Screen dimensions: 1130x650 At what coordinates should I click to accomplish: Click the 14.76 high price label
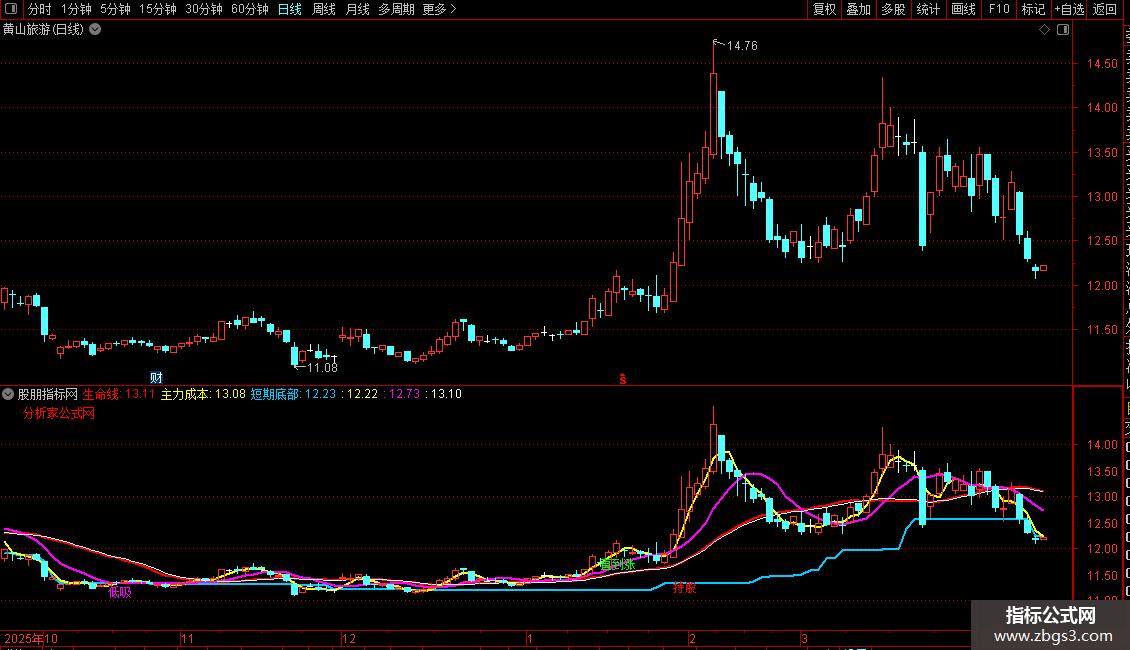click(742, 45)
